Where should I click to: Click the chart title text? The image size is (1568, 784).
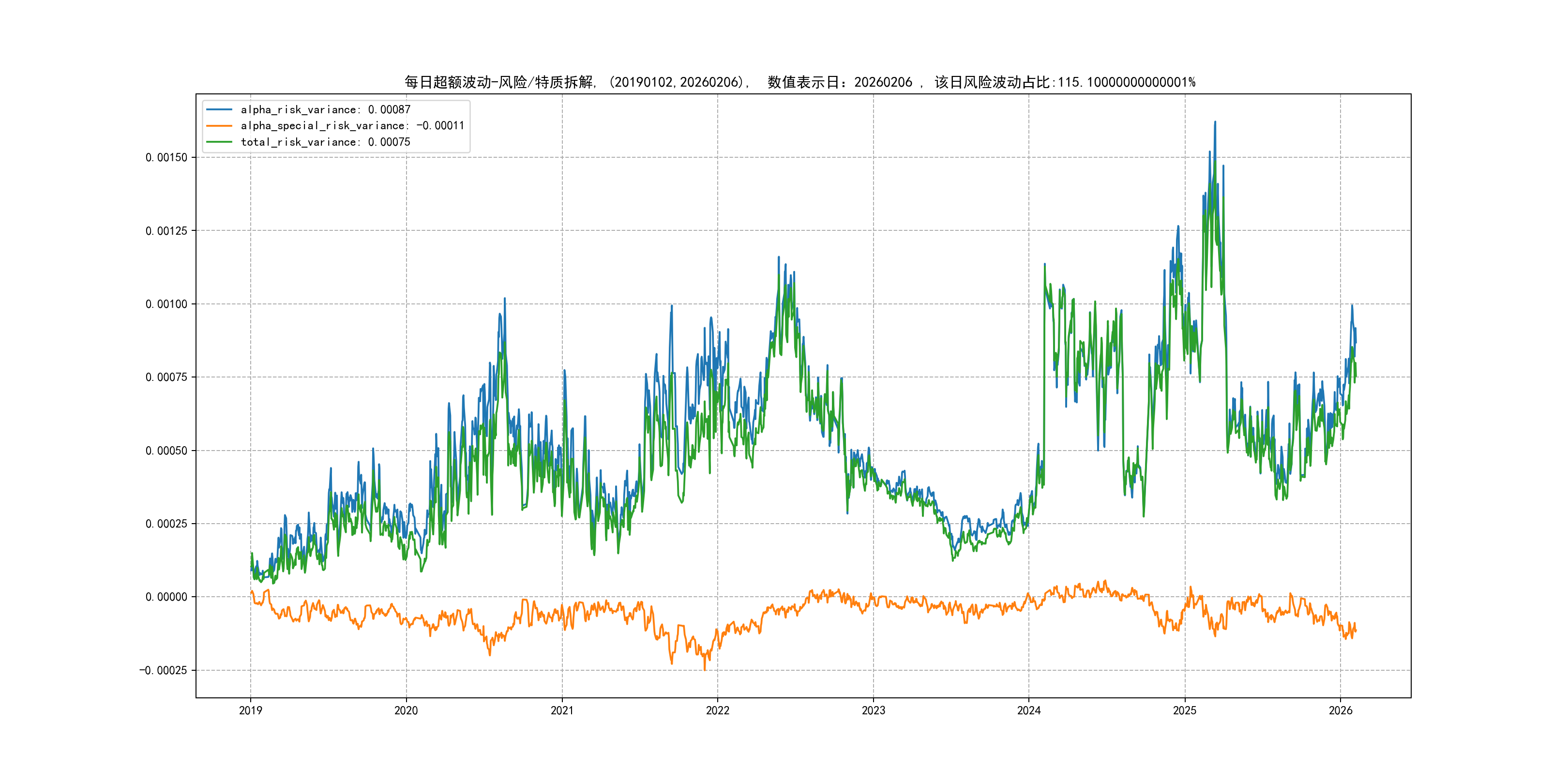click(x=800, y=82)
